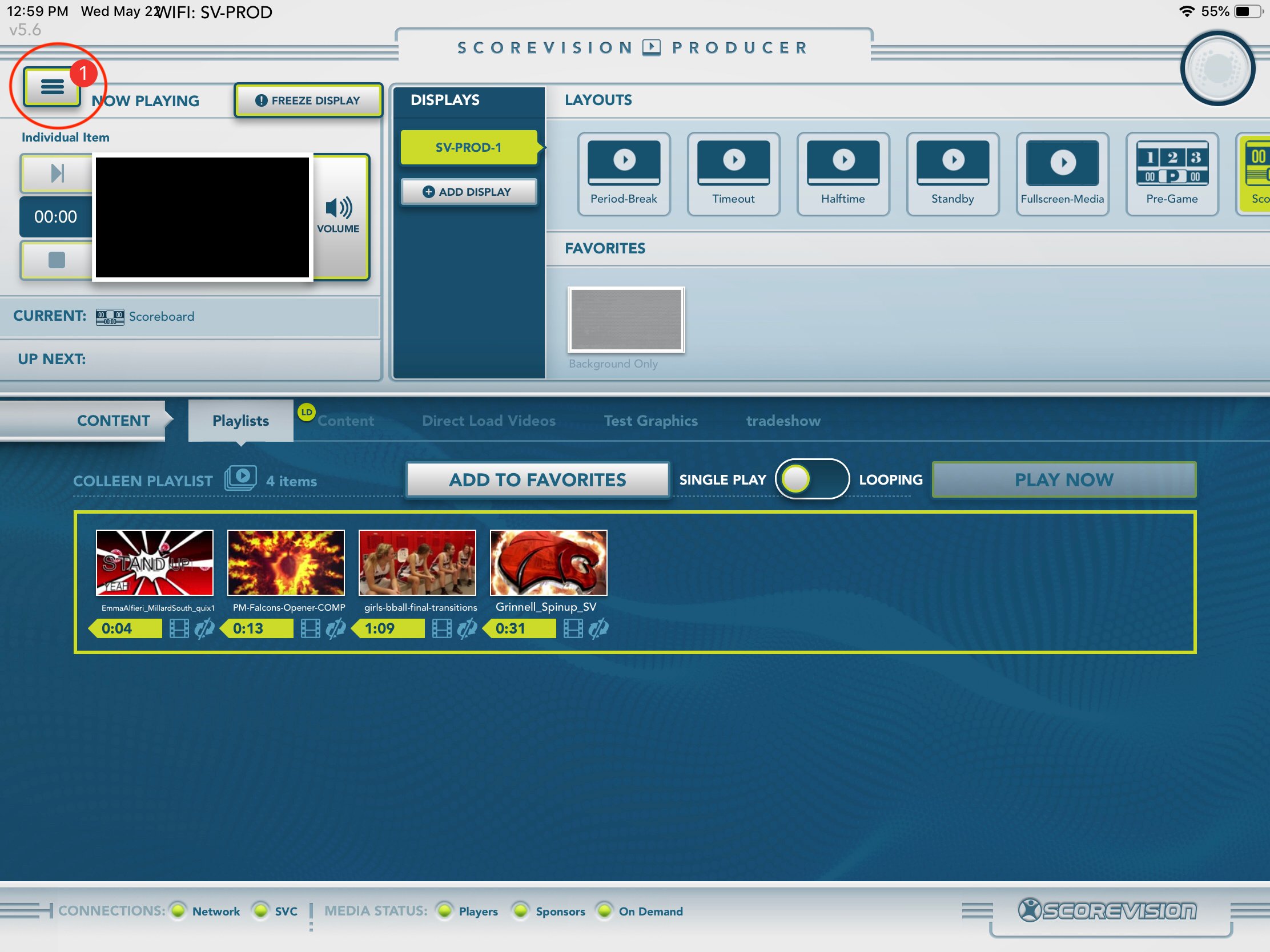Click the 1:09 duration badge
This screenshot has height=952, width=1270.
(x=388, y=628)
